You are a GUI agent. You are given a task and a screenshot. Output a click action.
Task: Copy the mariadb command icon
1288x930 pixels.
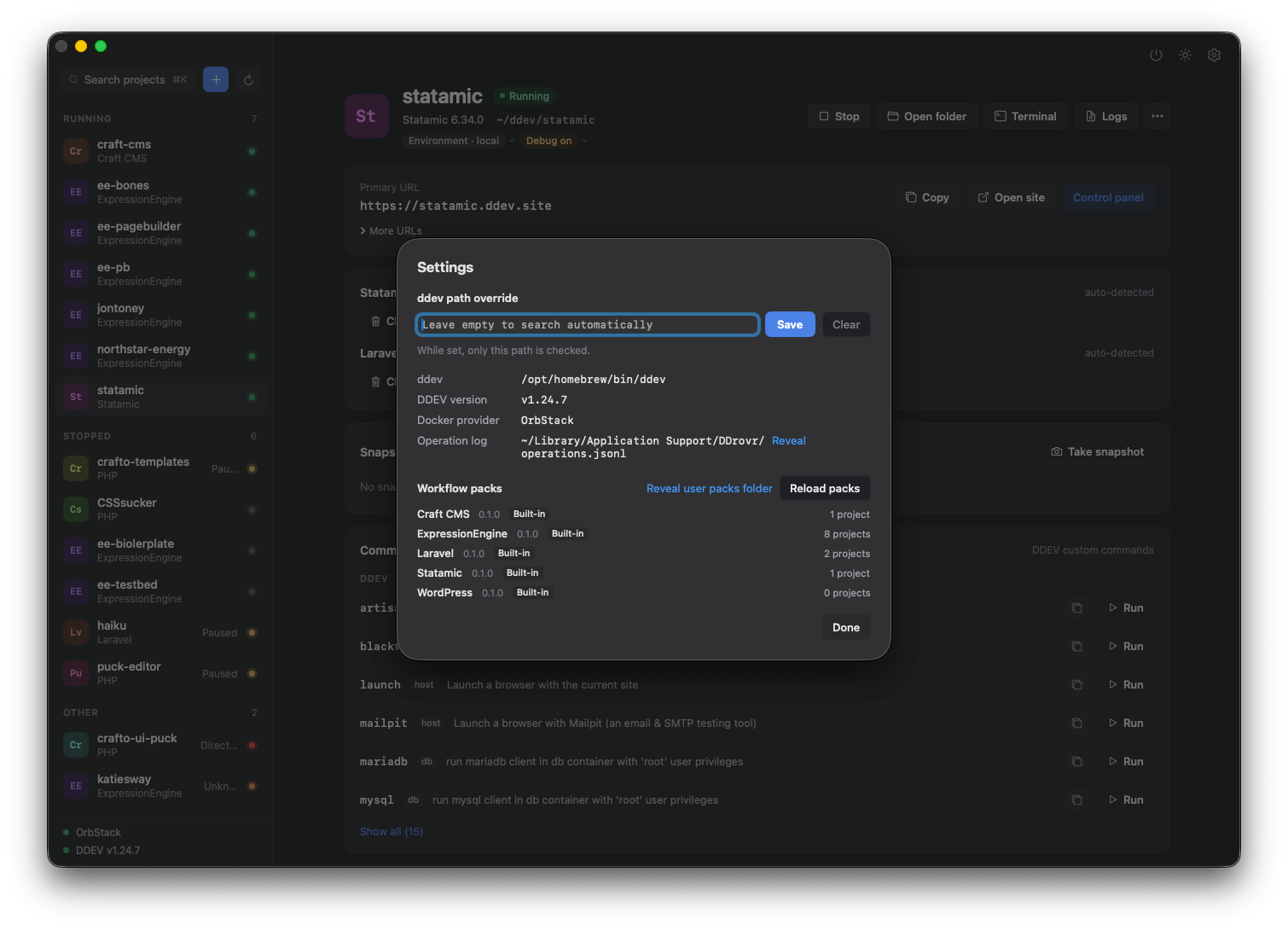(x=1076, y=762)
